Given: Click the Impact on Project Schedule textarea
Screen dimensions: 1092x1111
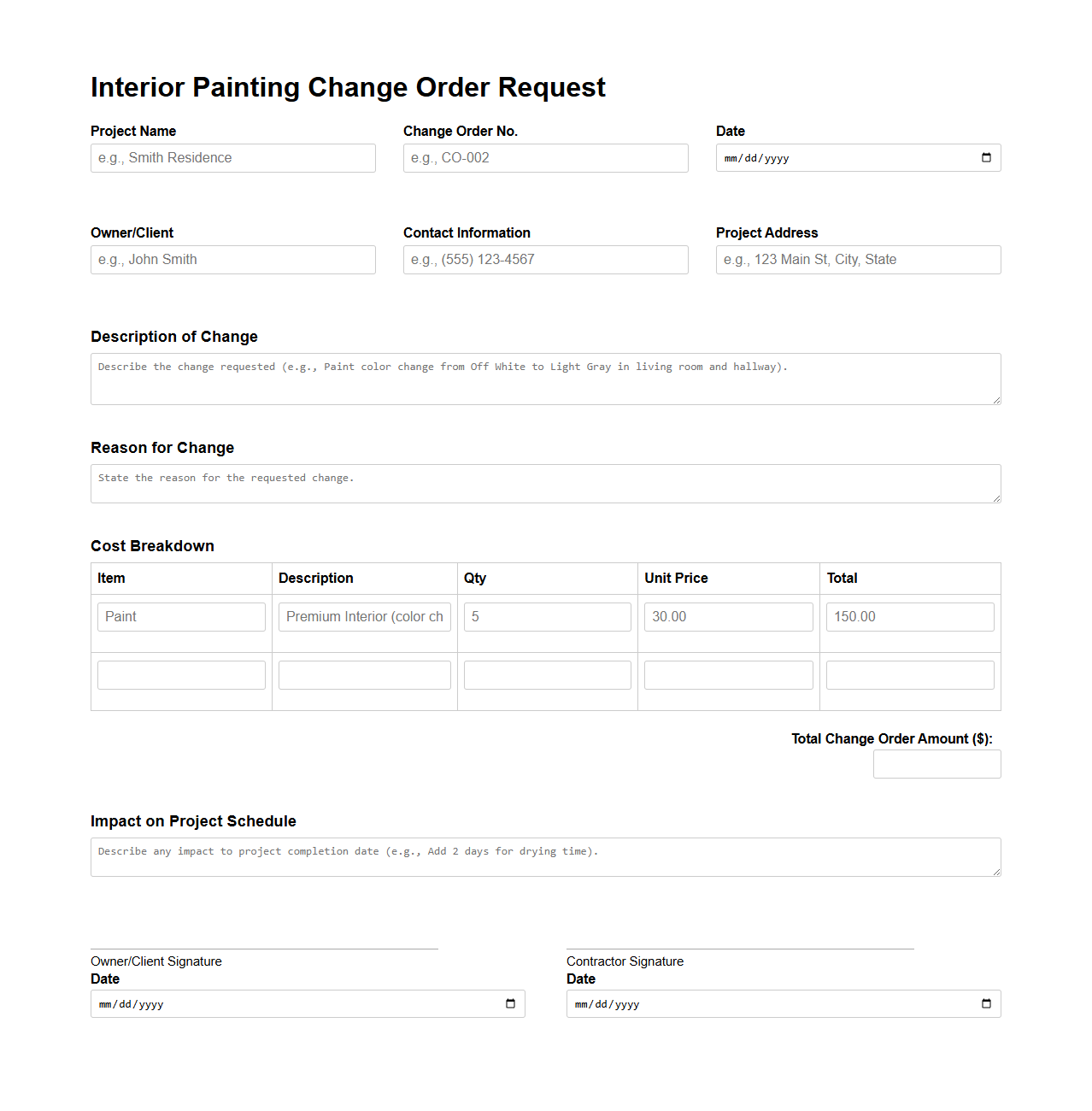Looking at the screenshot, I should click(x=545, y=855).
